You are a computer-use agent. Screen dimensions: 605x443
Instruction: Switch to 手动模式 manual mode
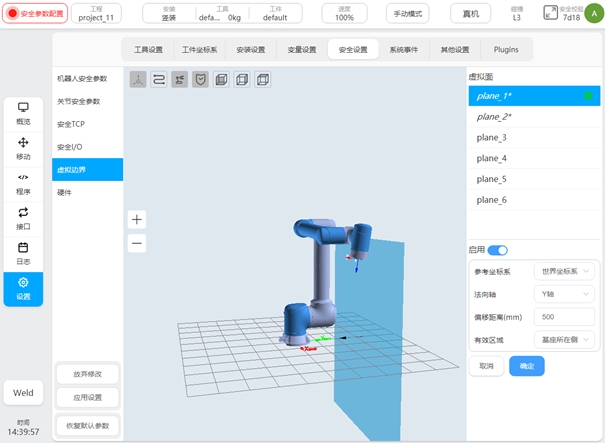click(x=407, y=14)
